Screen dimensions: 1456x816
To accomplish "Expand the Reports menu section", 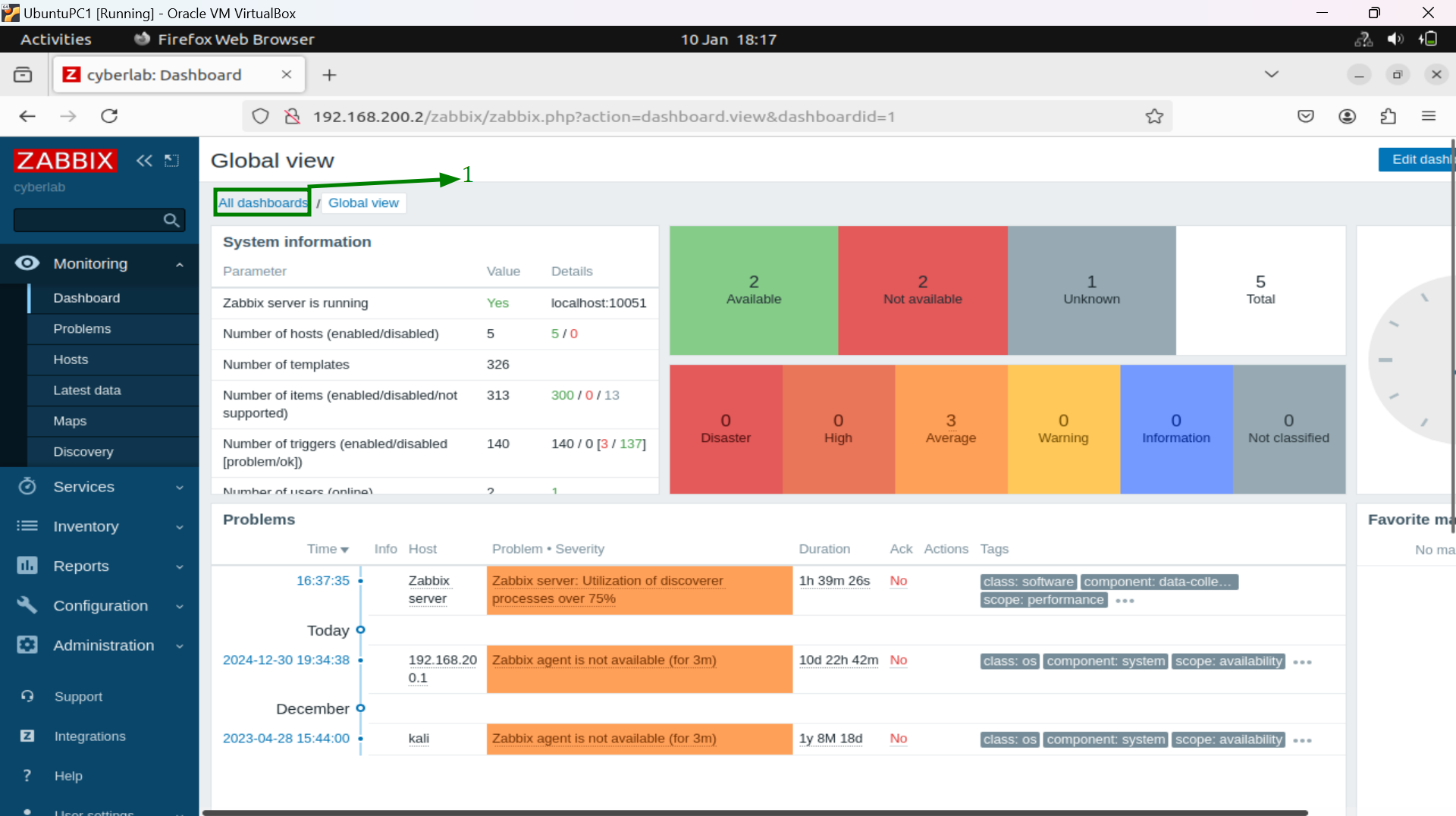I will [x=180, y=566].
